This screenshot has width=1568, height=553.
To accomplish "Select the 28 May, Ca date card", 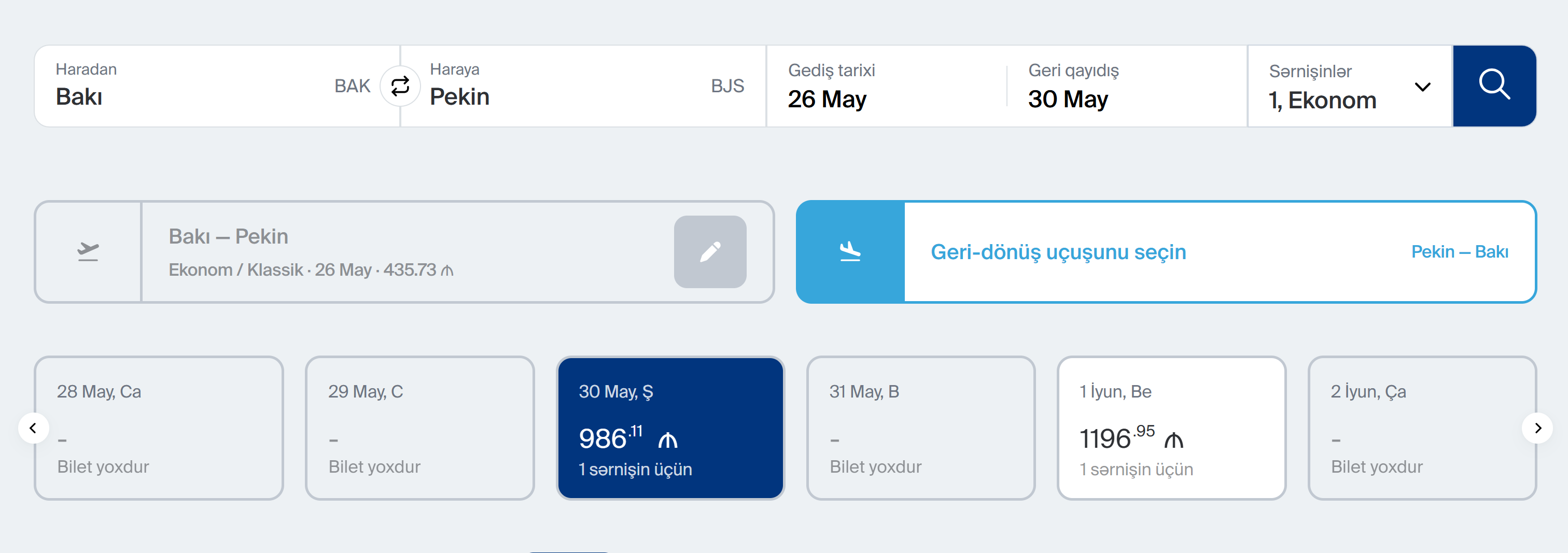I will click(x=159, y=428).
